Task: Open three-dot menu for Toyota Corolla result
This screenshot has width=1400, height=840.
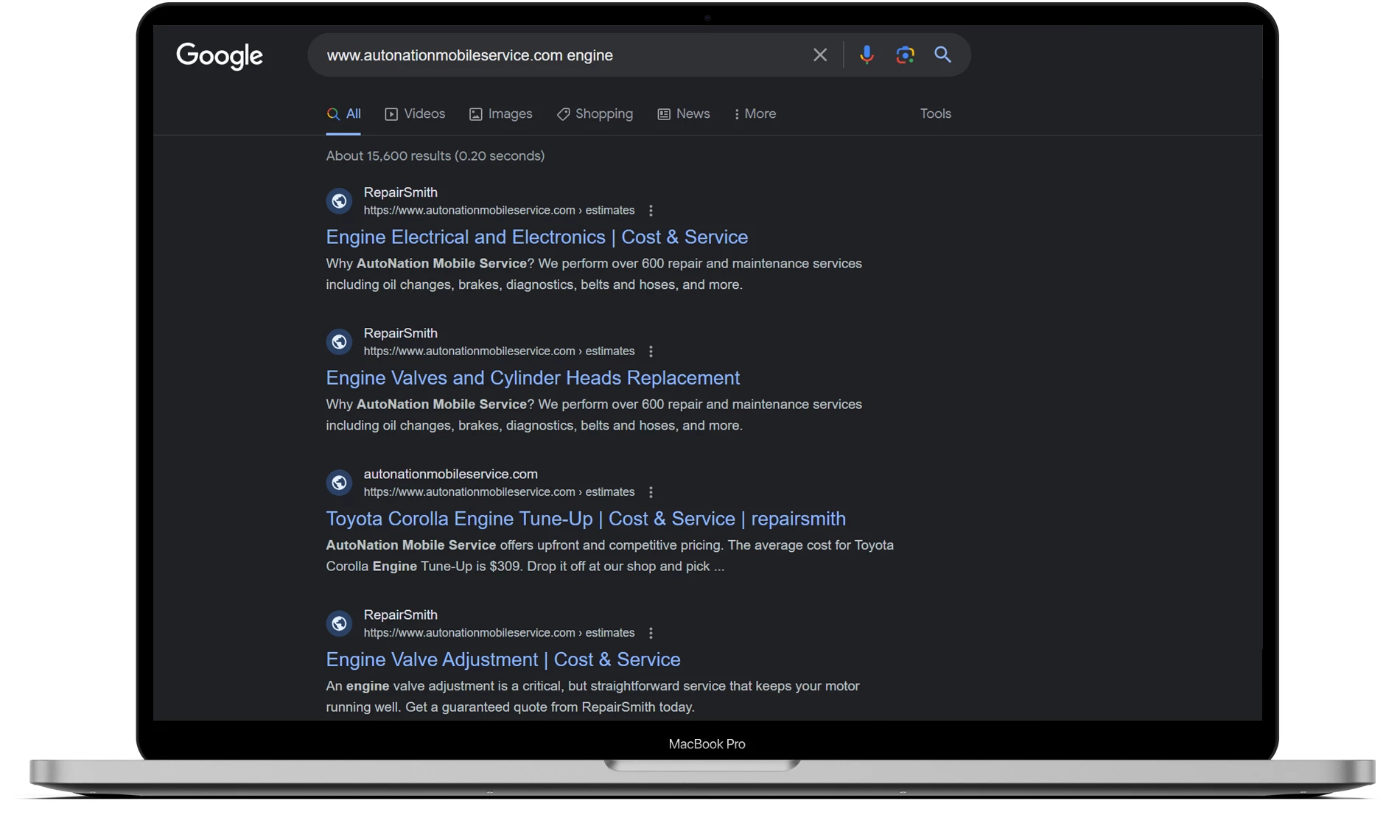Action: (651, 492)
